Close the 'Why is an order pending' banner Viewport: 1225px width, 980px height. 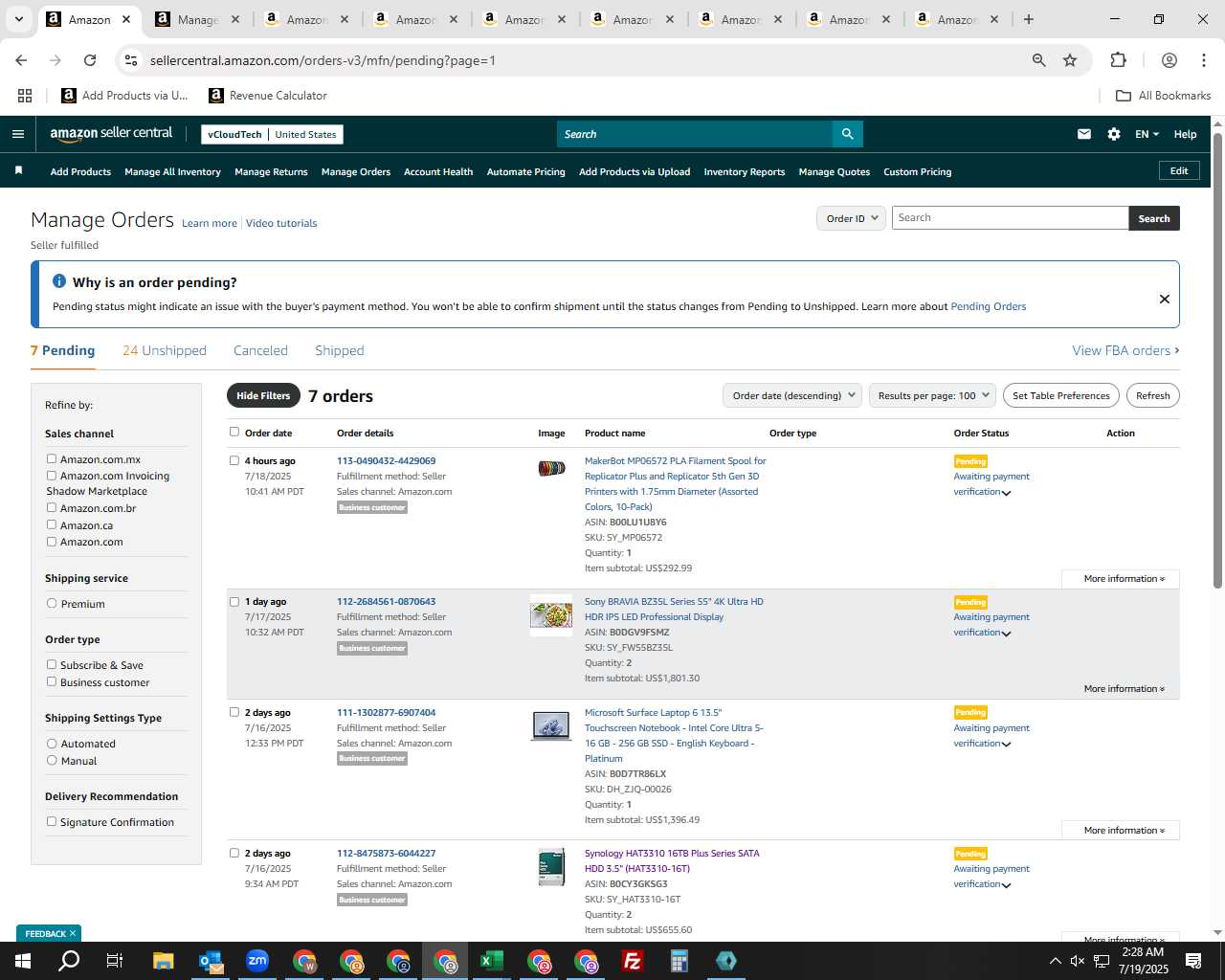pos(1165,299)
